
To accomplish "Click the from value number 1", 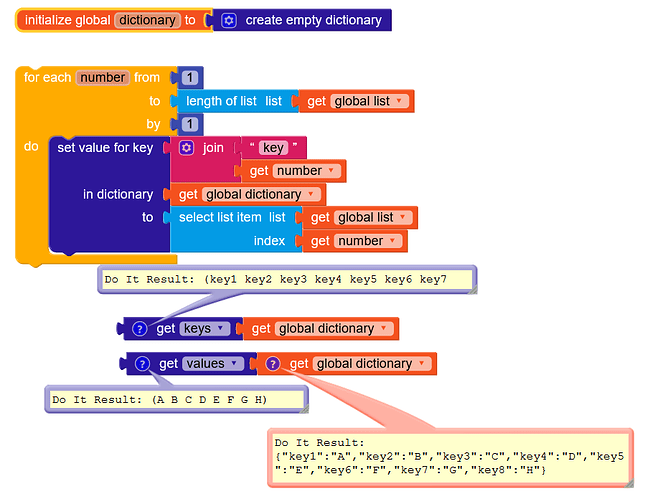I will pyautogui.click(x=190, y=78).
